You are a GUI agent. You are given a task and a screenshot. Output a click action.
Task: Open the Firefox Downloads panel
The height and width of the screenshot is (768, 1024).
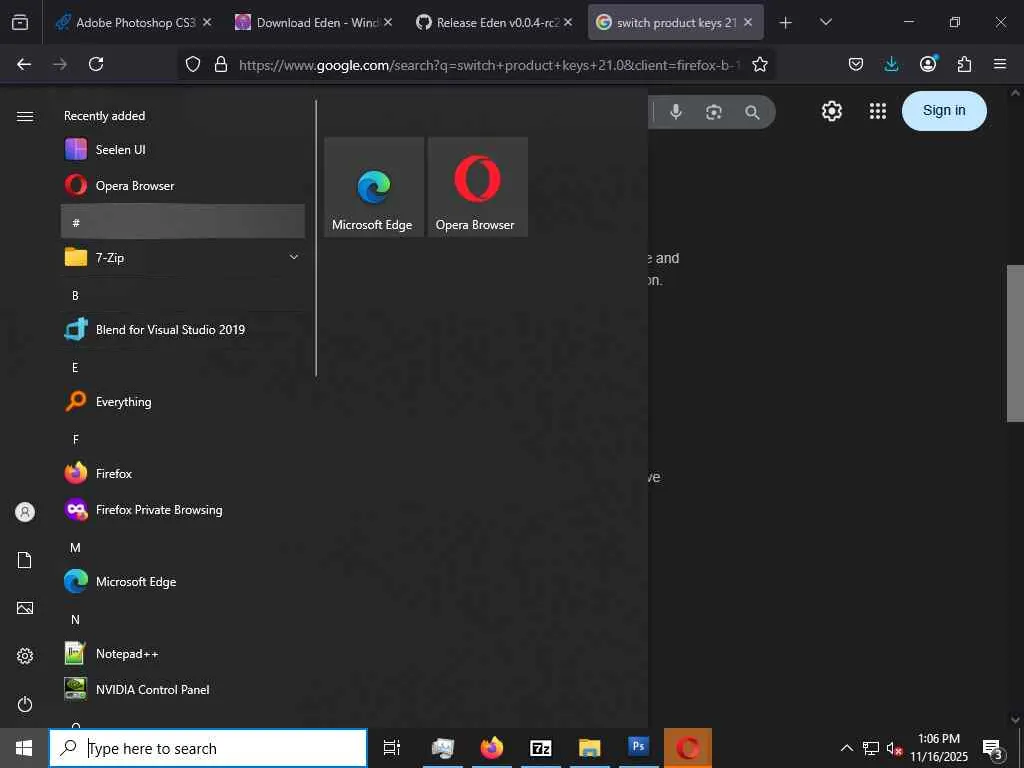click(x=891, y=64)
